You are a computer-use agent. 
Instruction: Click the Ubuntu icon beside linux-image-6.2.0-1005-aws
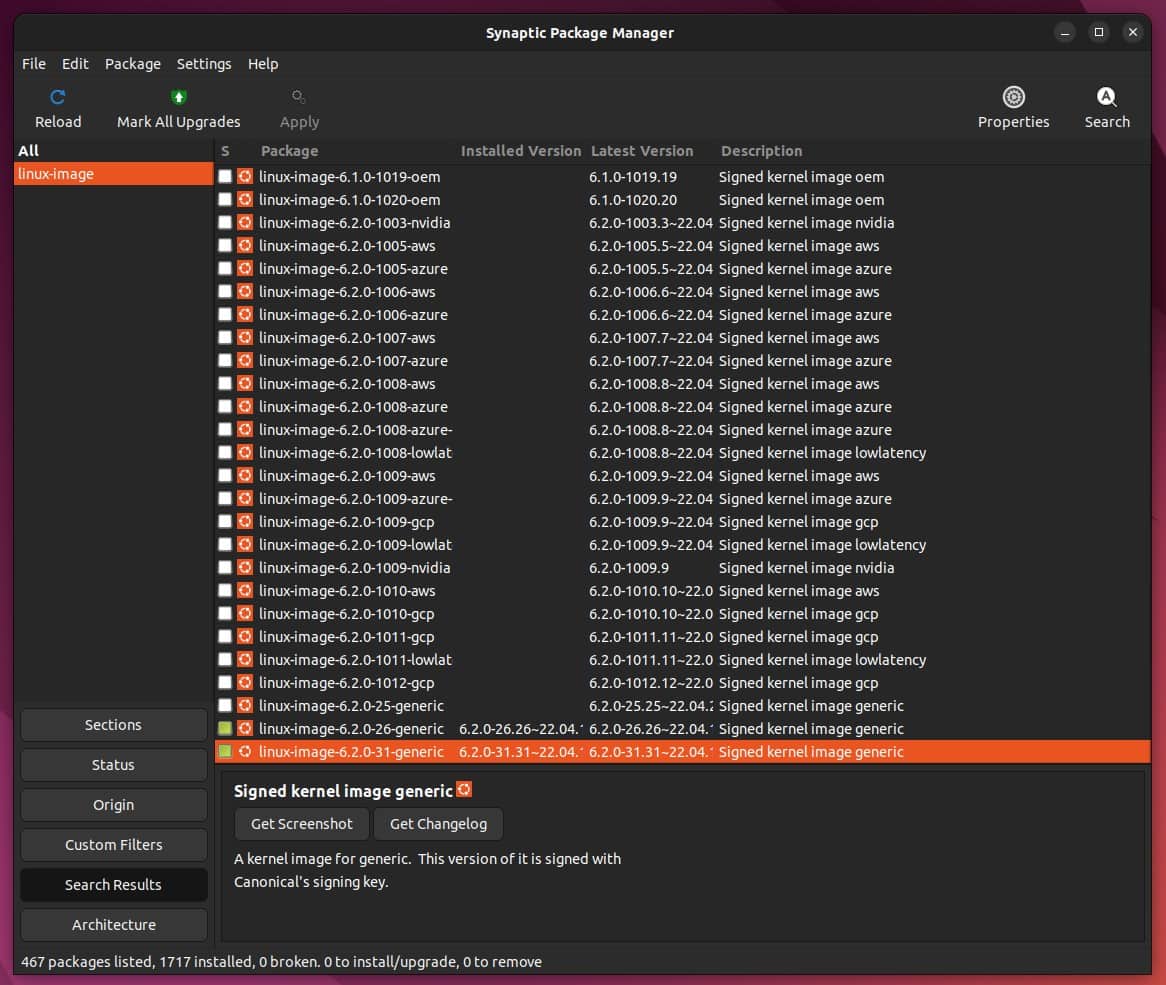tap(243, 245)
